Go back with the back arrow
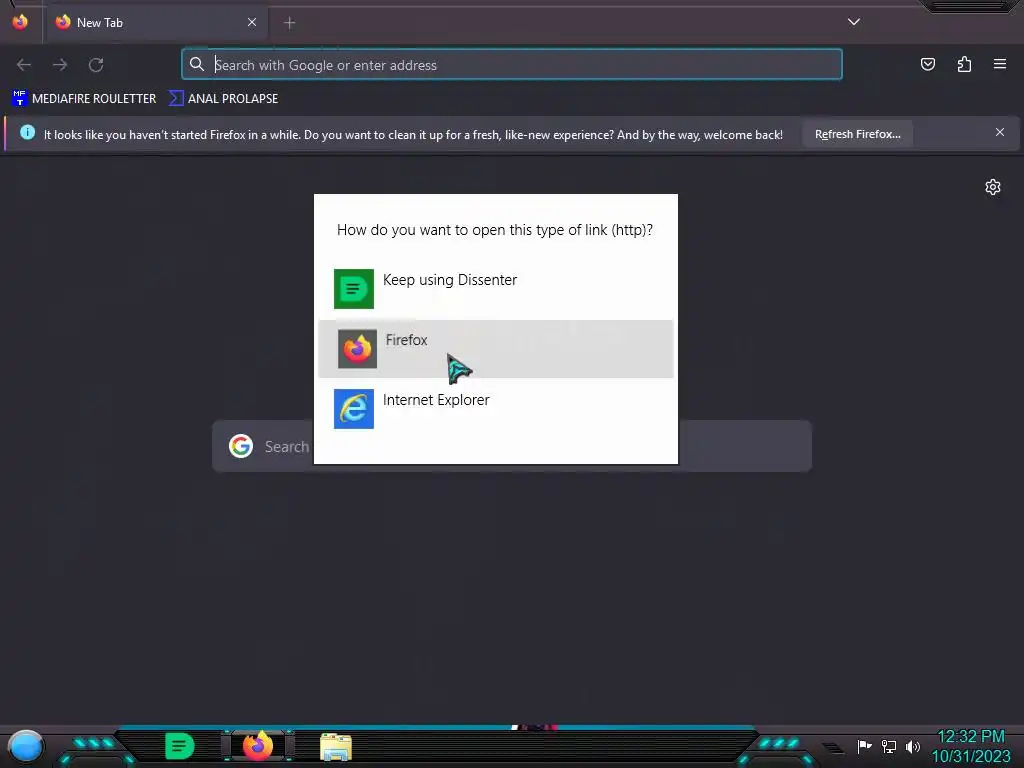The width and height of the screenshot is (1024, 768). coord(24,65)
